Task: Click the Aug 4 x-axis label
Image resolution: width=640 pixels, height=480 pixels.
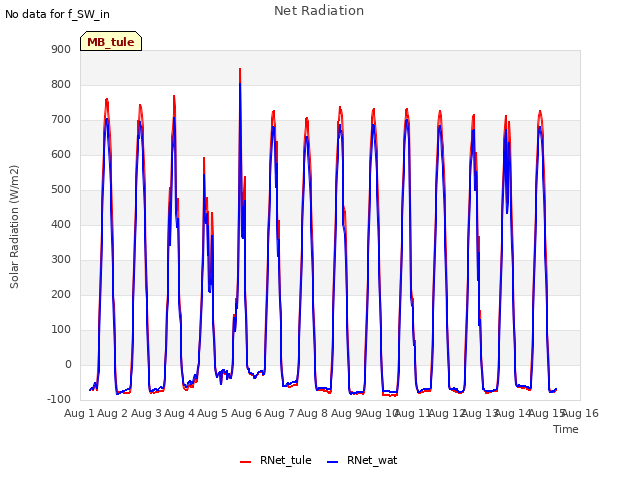Action: (179, 413)
